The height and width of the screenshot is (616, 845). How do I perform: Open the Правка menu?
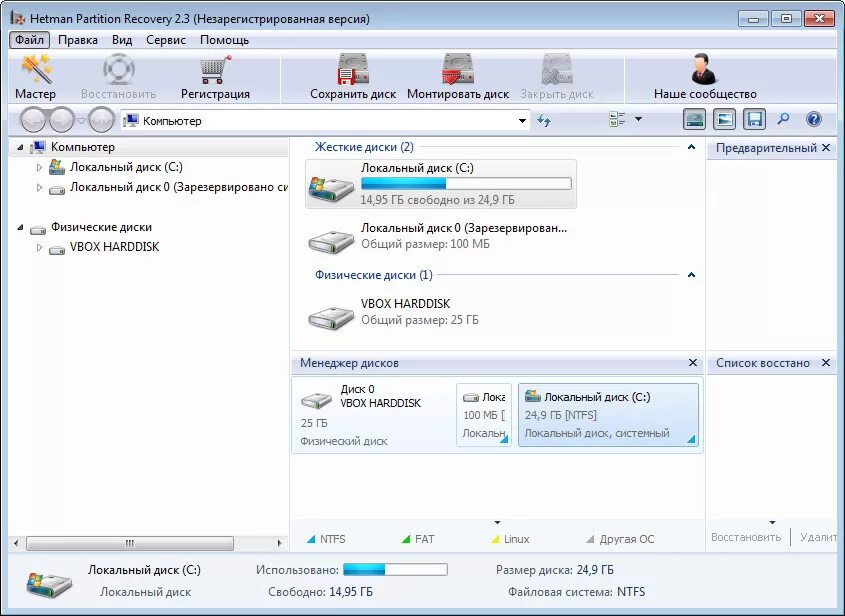point(78,40)
